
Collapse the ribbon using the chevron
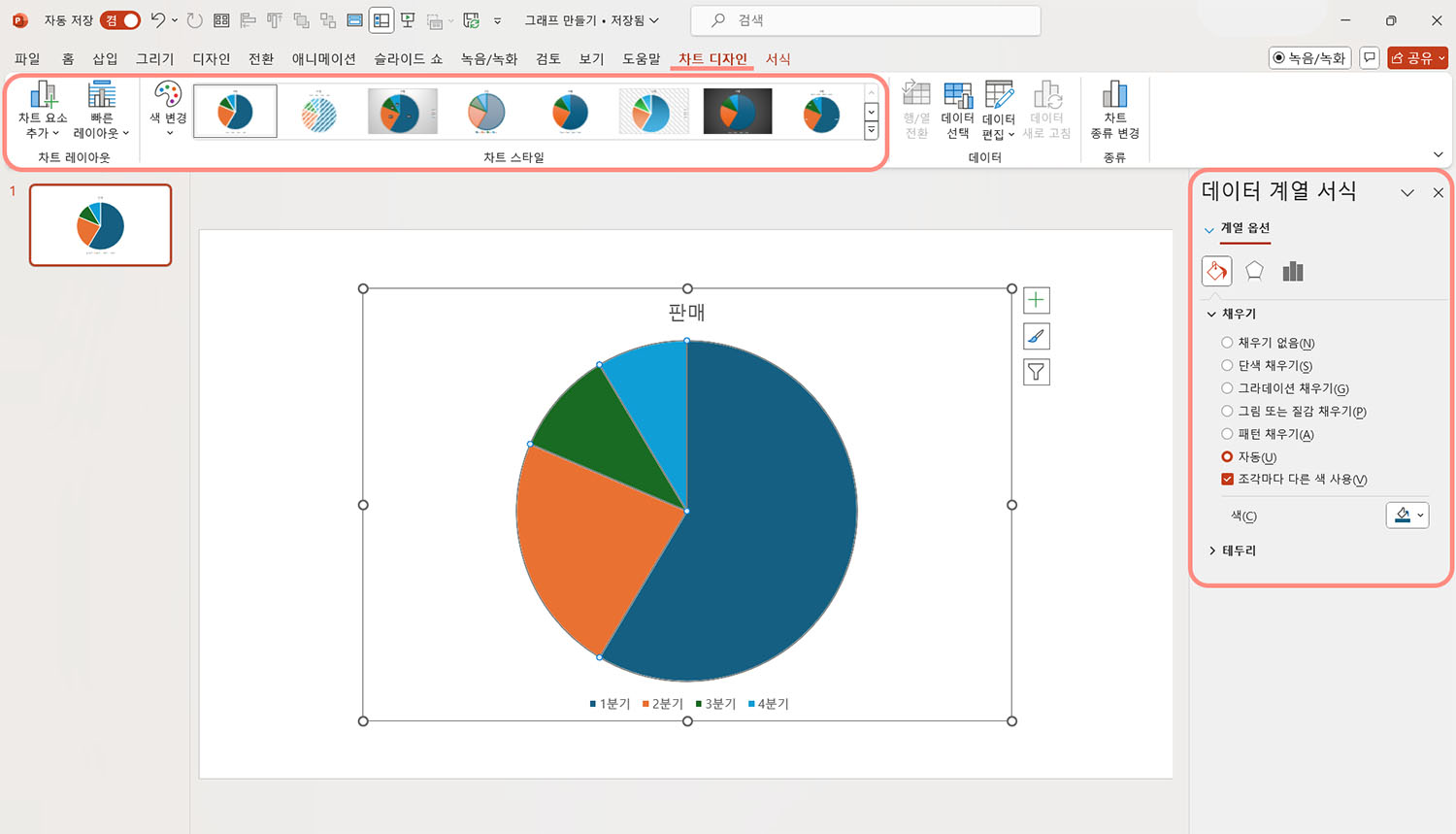point(1438,154)
